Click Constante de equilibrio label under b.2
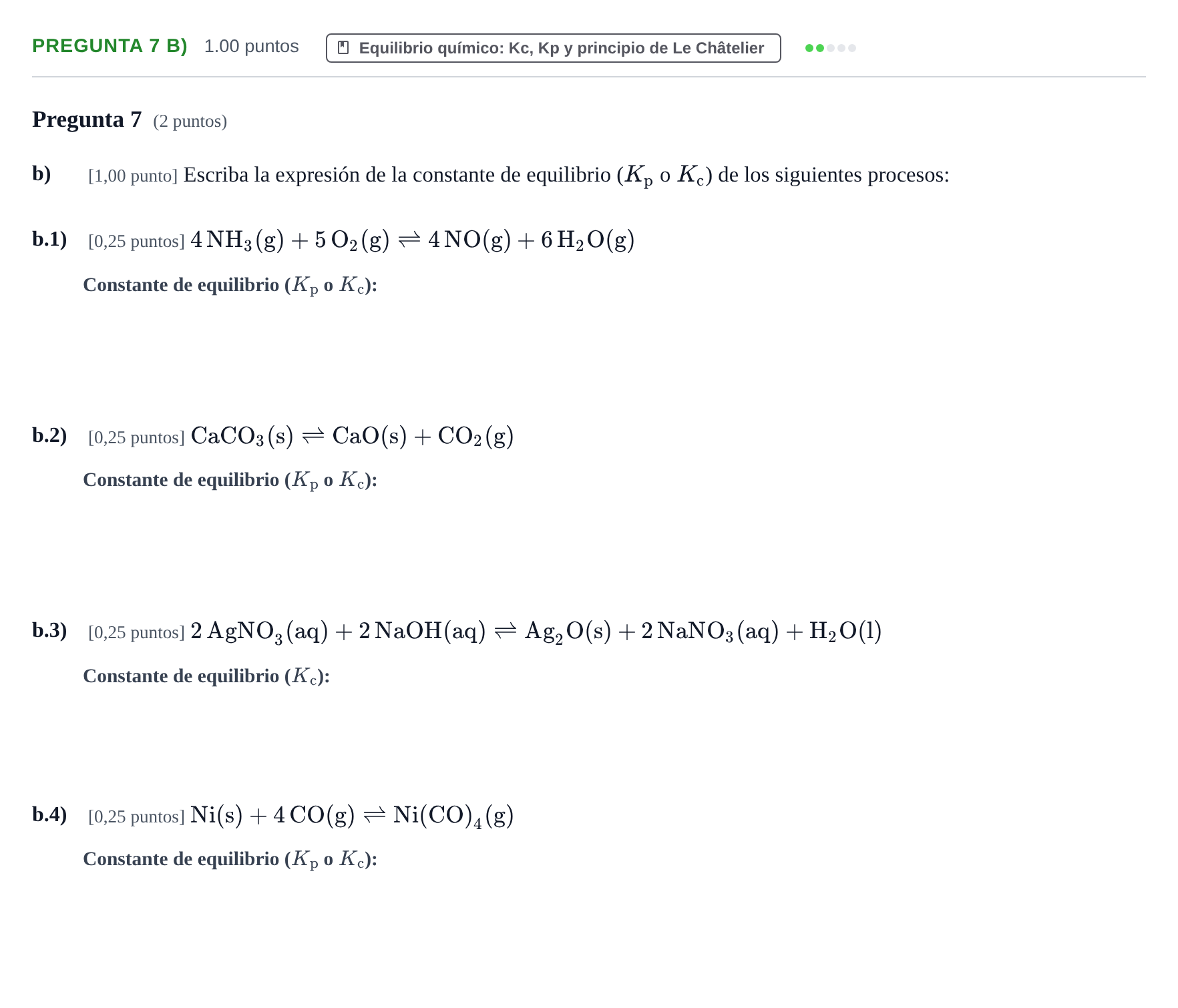 (230, 481)
